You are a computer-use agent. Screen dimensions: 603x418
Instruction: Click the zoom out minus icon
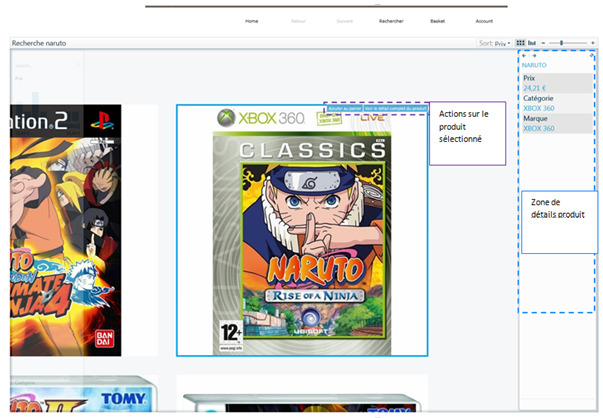pos(543,43)
